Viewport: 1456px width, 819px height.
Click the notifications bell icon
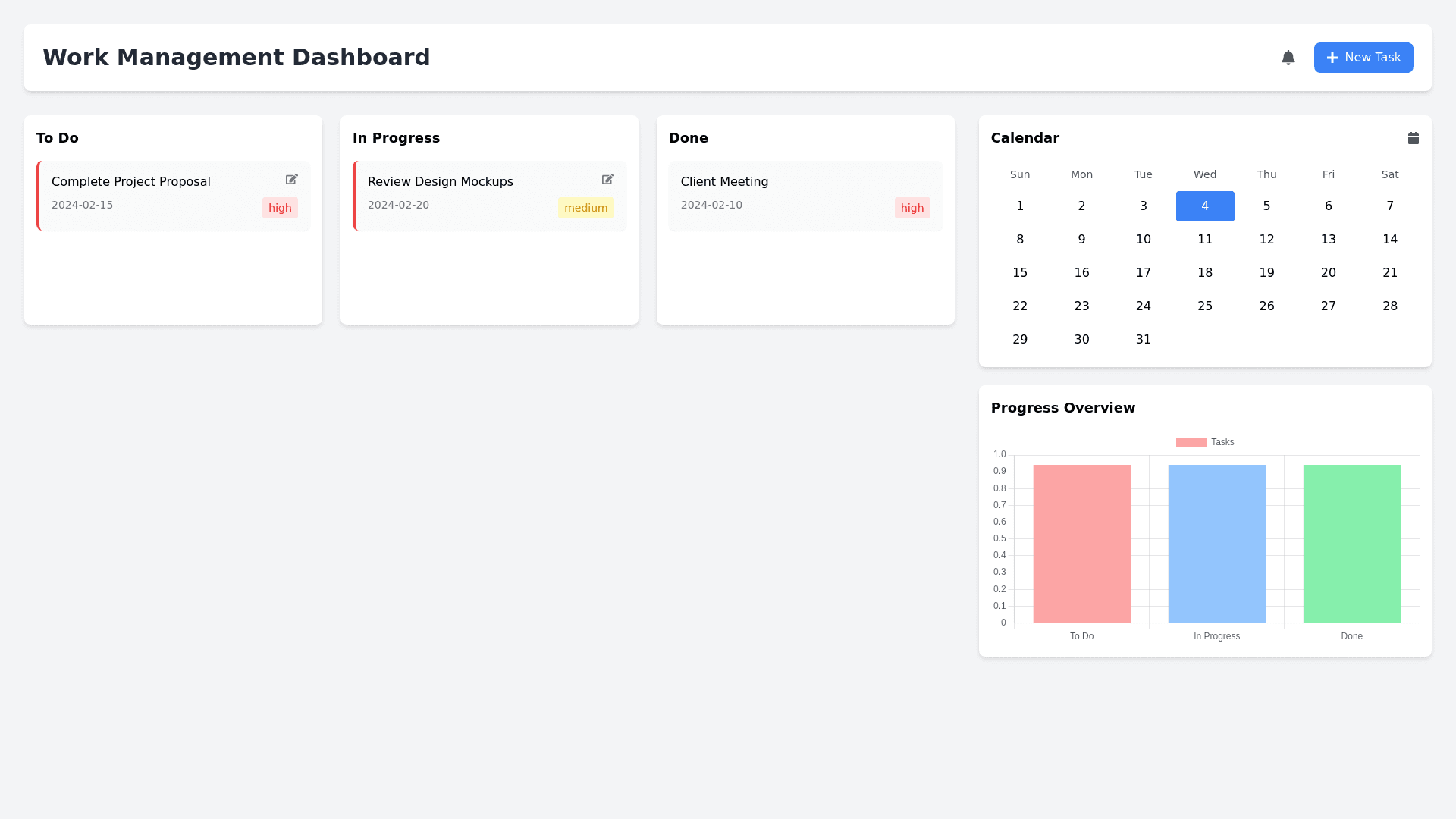1288,58
